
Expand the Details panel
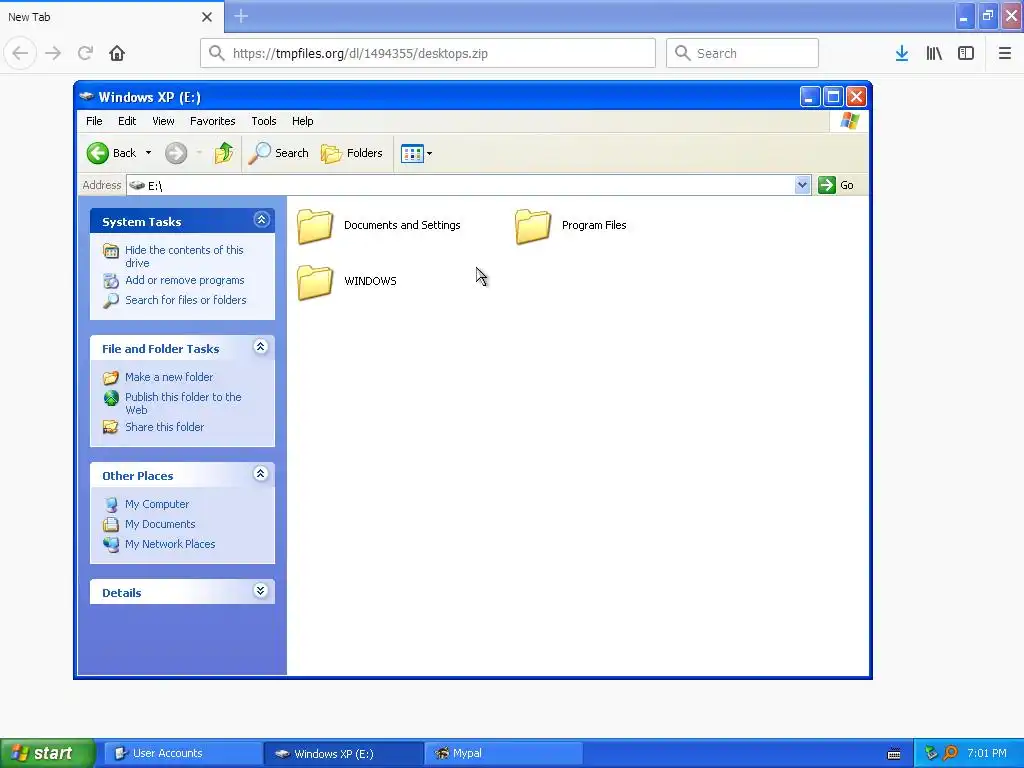pos(261,590)
